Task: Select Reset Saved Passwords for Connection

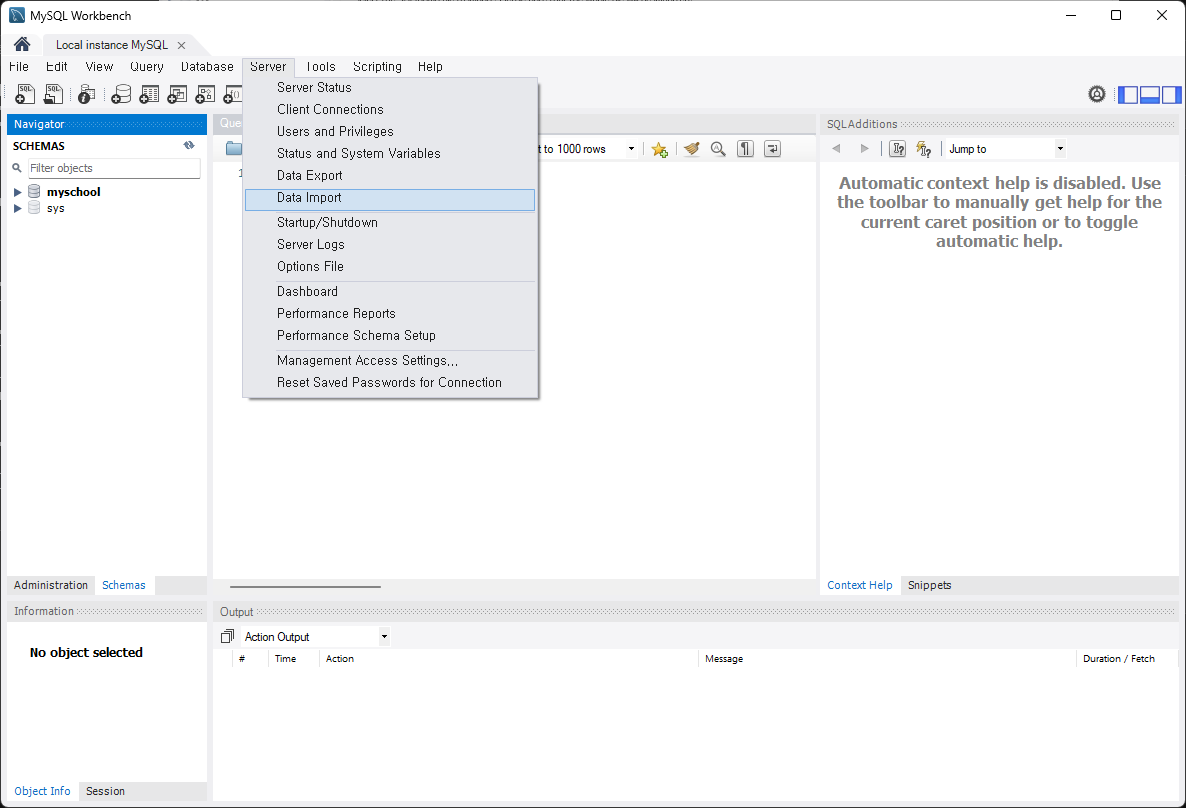Action: pos(390,383)
